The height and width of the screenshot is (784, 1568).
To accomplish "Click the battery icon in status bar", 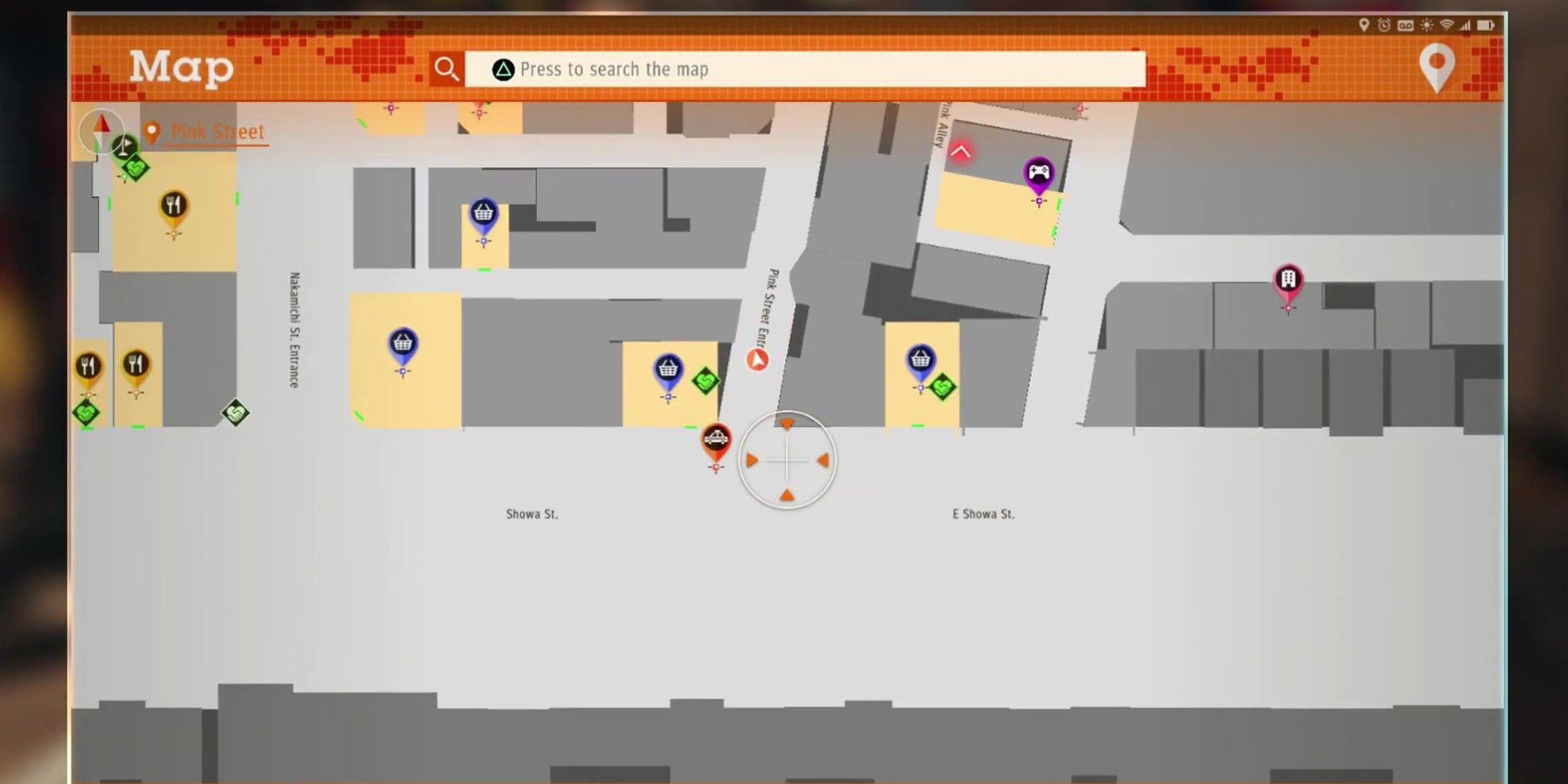I will point(1486,25).
